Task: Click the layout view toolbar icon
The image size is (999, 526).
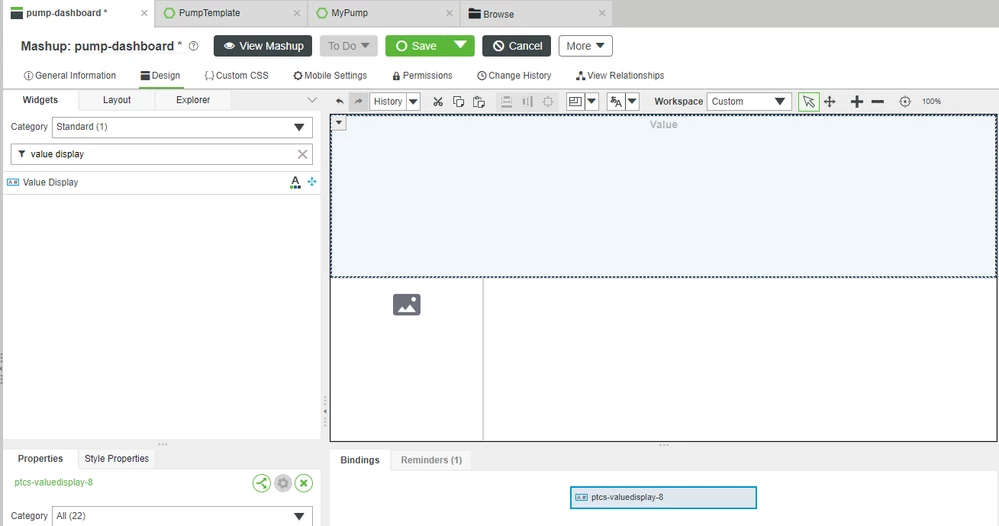Action: click(575, 101)
